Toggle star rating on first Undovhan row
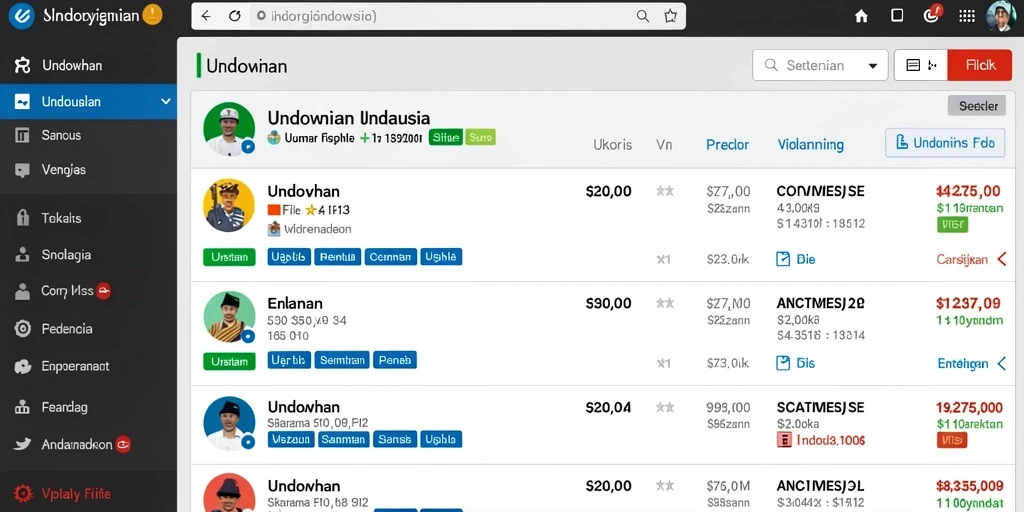Screen dimensions: 1024x512 665,191
